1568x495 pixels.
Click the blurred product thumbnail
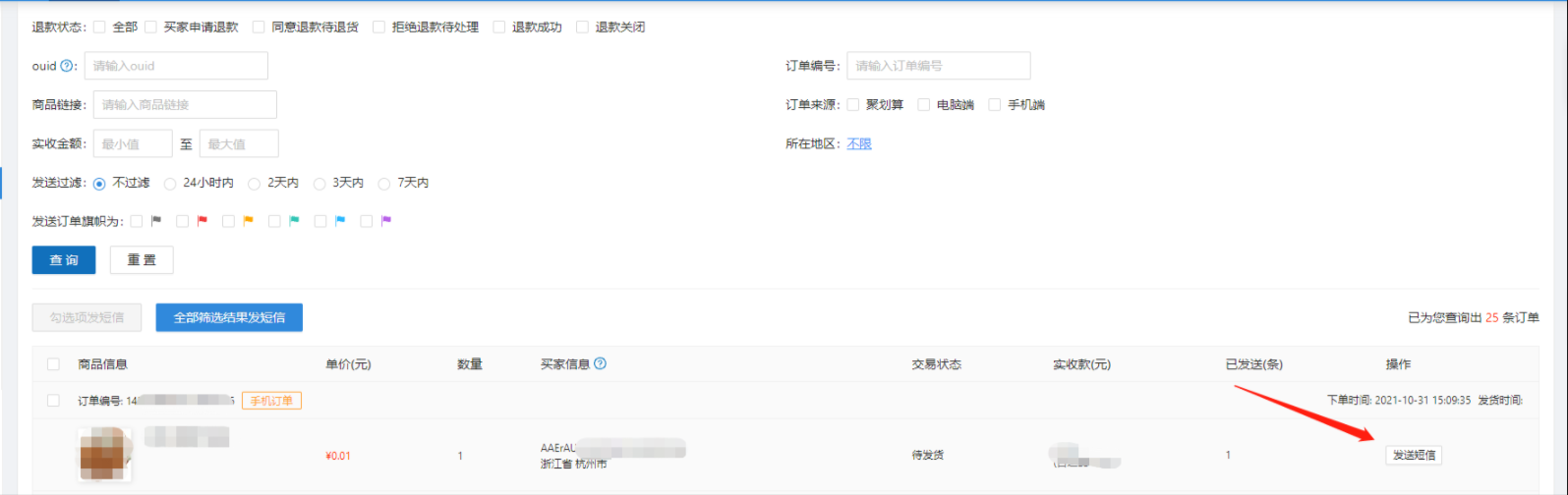[x=104, y=454]
